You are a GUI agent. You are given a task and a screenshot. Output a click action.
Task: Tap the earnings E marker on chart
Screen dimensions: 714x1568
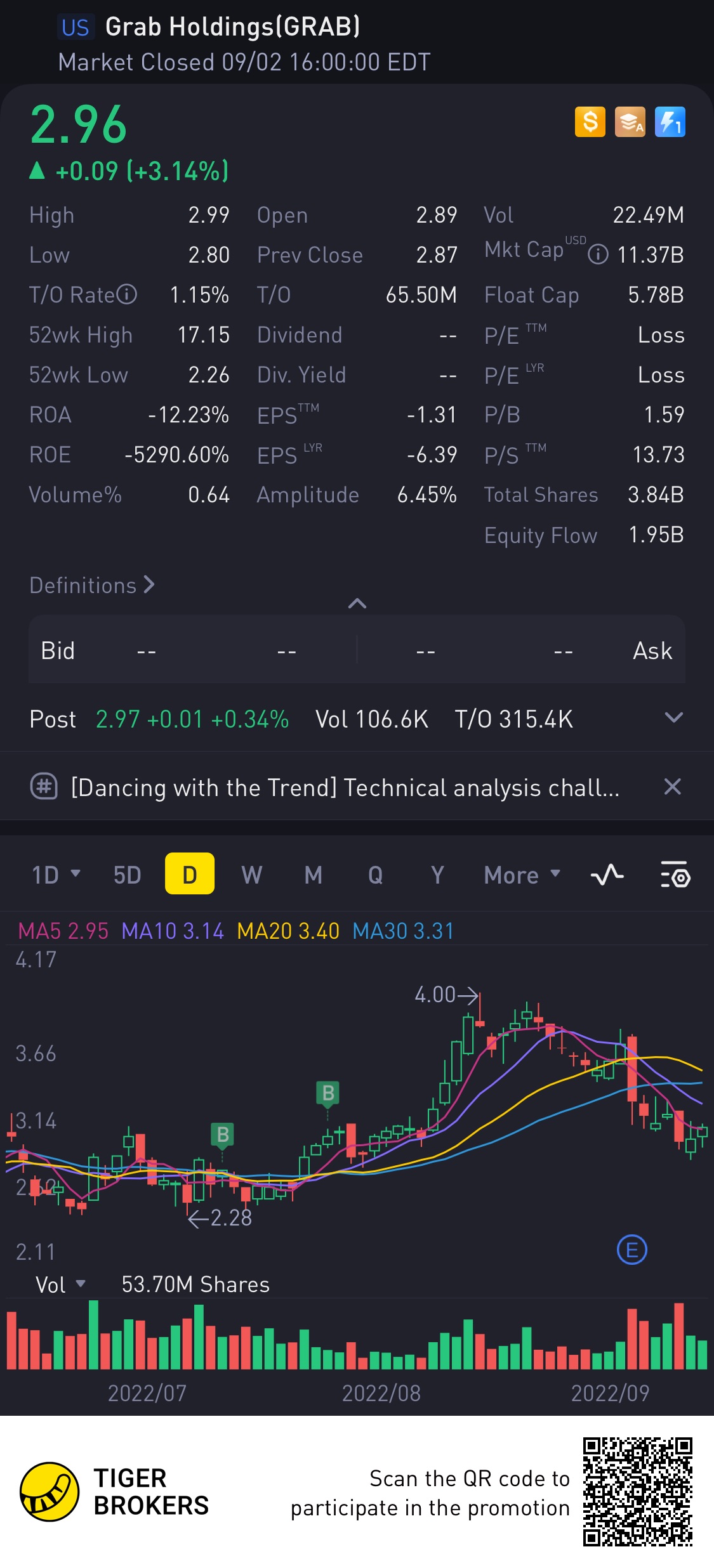pos(631,1250)
